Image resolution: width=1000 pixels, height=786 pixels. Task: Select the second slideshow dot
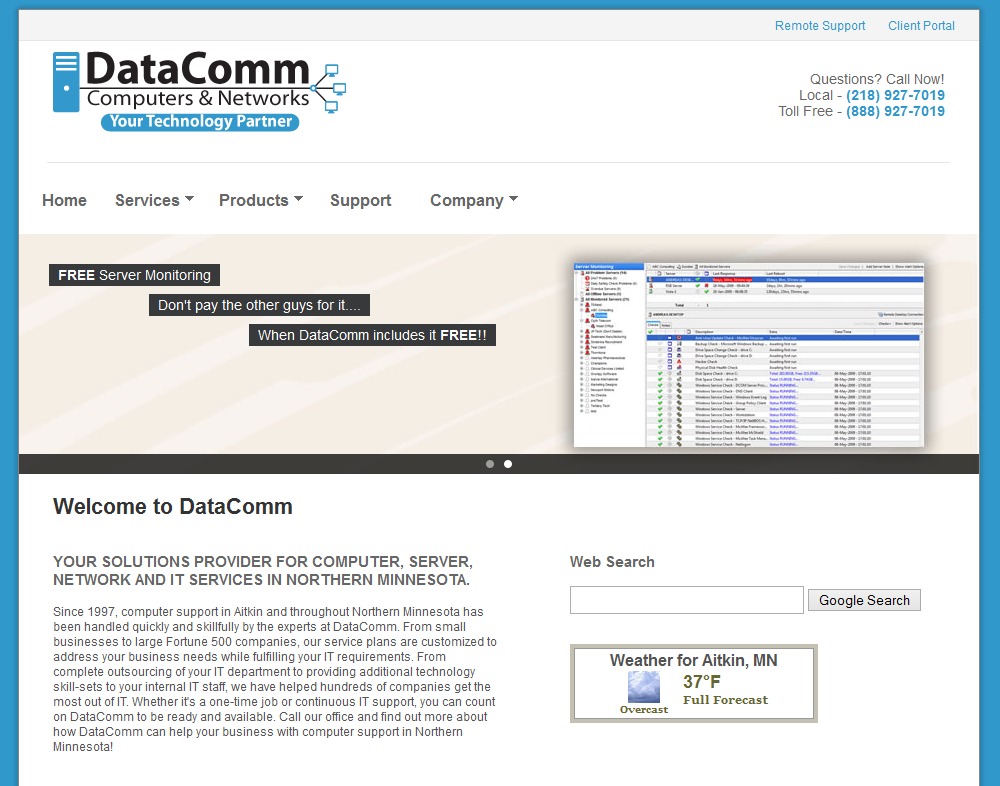(x=508, y=464)
